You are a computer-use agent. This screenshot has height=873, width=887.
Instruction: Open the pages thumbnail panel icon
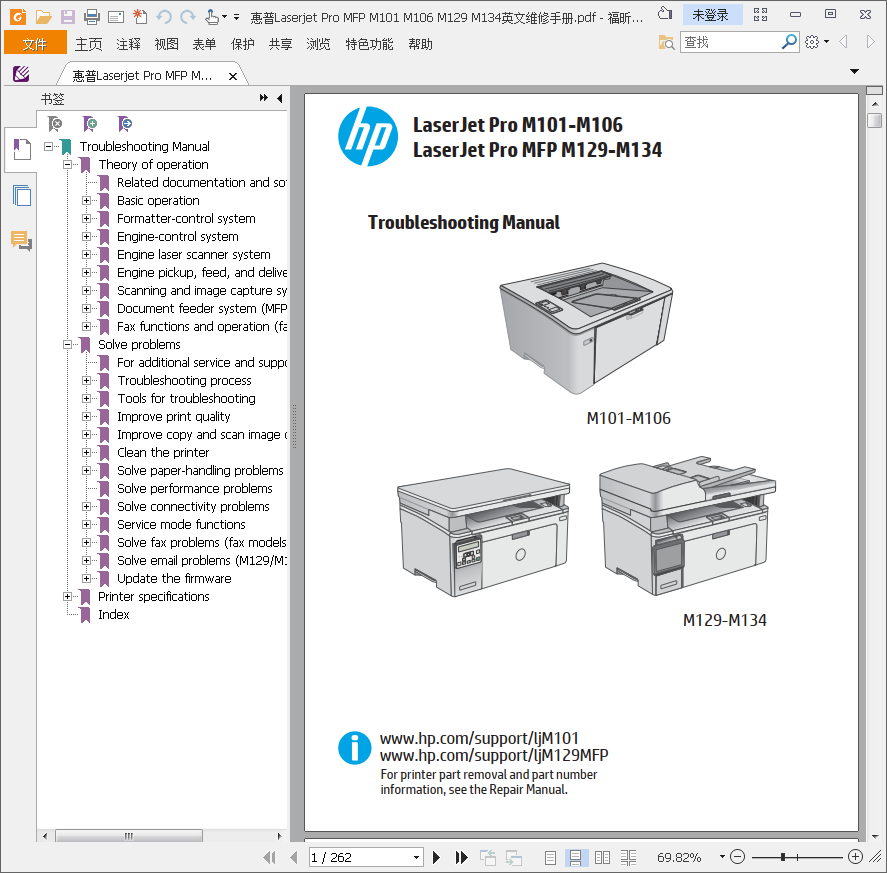(x=21, y=195)
